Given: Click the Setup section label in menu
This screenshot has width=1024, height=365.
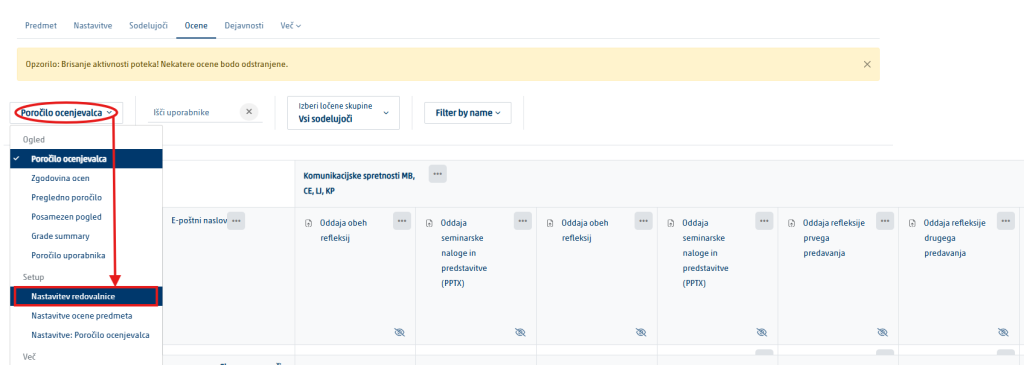Looking at the screenshot, I should click(x=33, y=277).
